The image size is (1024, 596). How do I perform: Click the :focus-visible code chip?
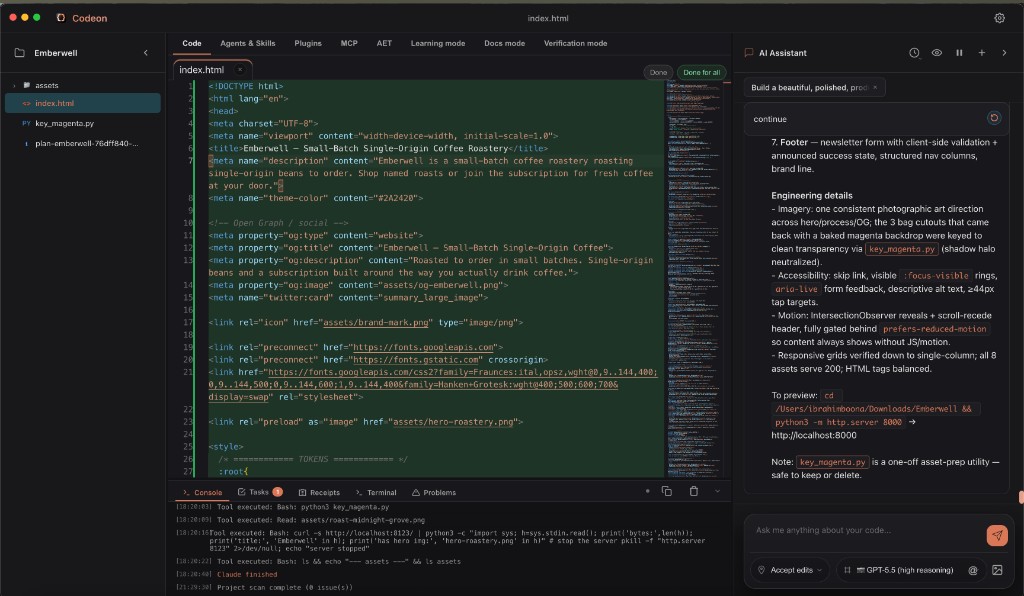point(936,275)
